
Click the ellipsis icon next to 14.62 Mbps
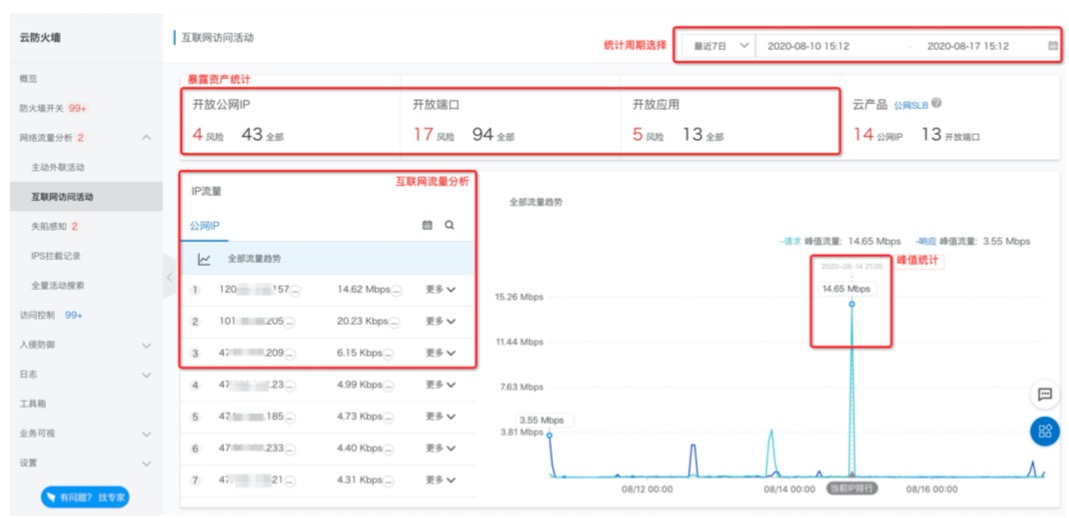[396, 290]
